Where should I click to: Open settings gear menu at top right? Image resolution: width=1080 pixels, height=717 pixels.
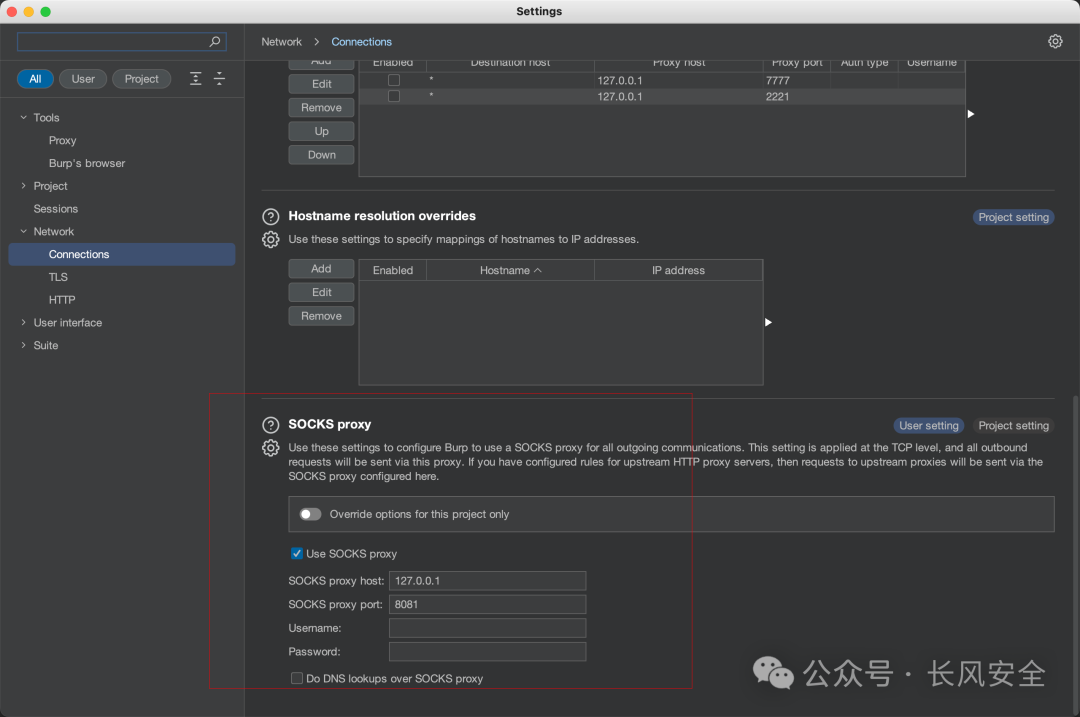click(1055, 41)
